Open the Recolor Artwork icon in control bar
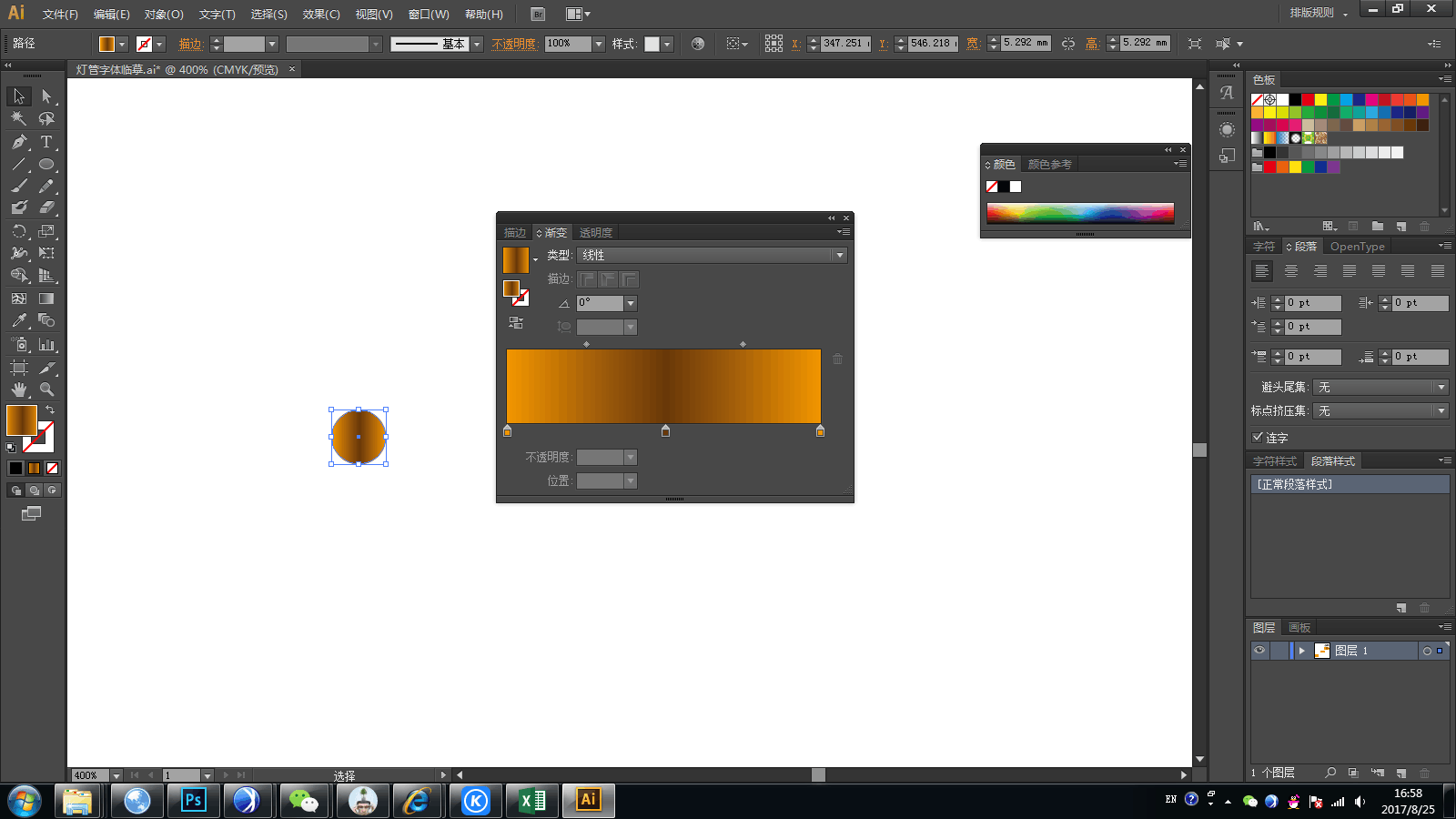1456x819 pixels. click(698, 44)
